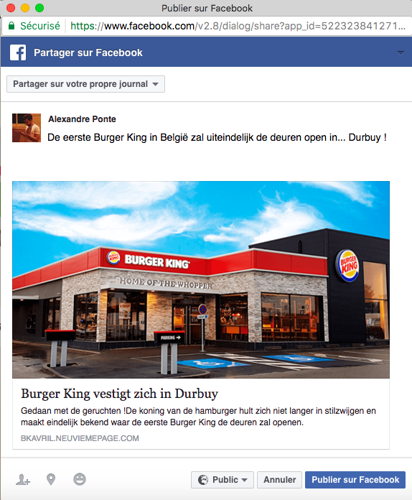Click the post message text field
The width and height of the screenshot is (412, 500).
point(217,137)
